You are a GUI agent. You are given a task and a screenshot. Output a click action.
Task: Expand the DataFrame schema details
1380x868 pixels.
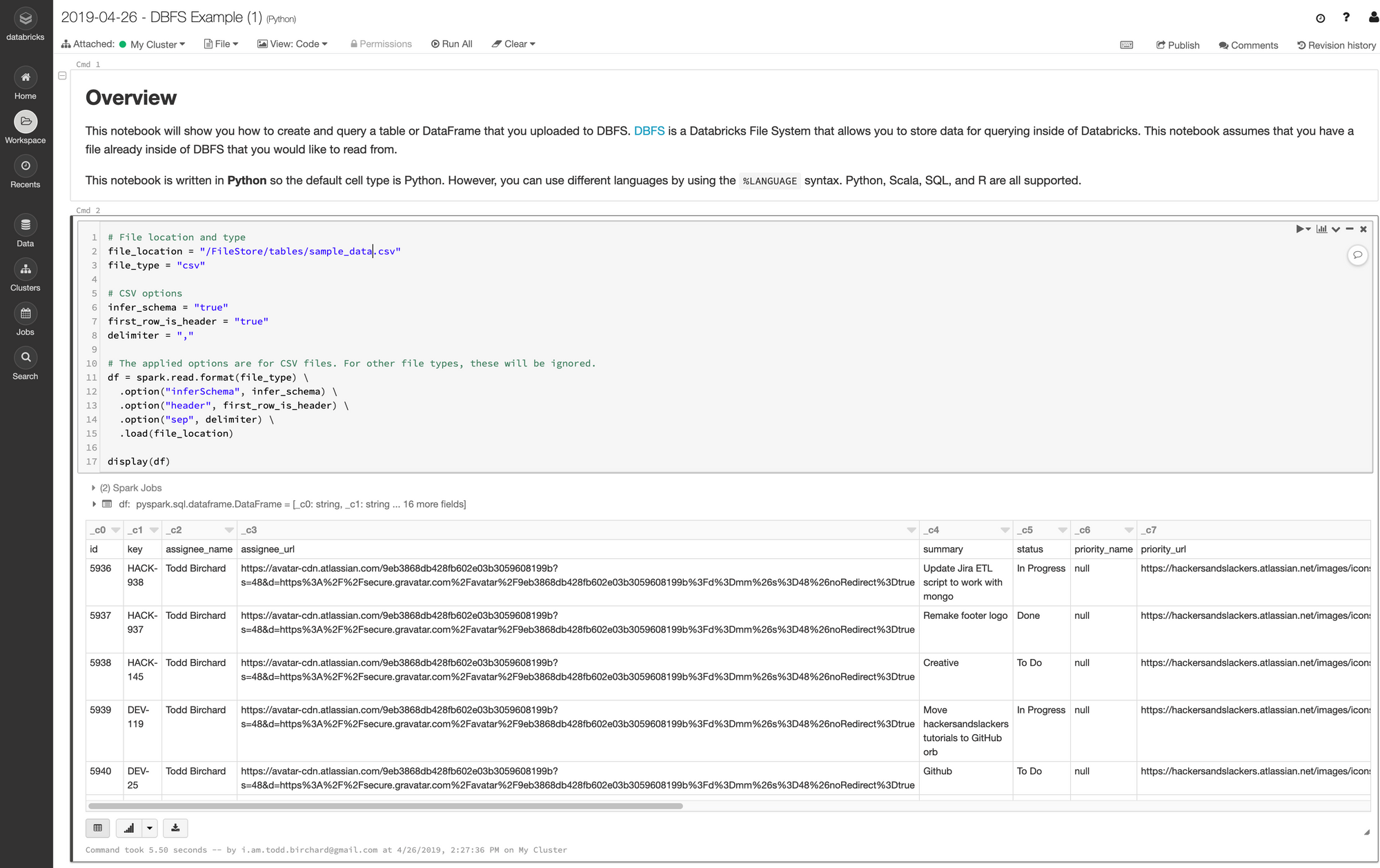click(92, 504)
